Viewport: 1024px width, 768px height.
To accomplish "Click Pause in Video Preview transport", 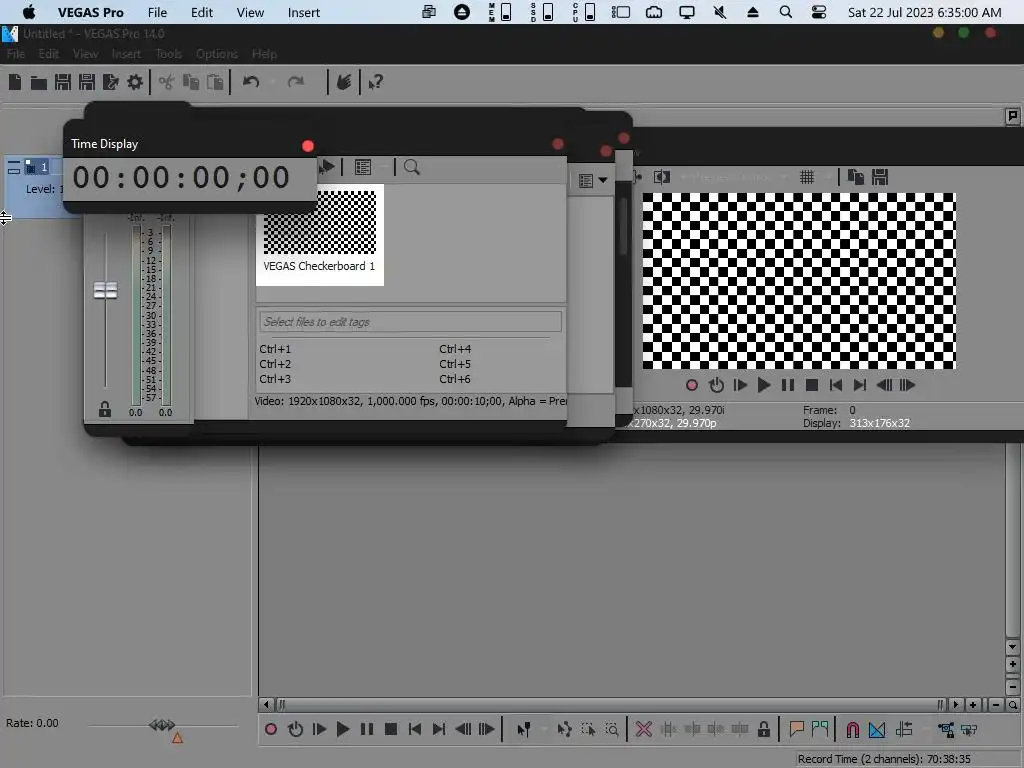I will (x=788, y=385).
